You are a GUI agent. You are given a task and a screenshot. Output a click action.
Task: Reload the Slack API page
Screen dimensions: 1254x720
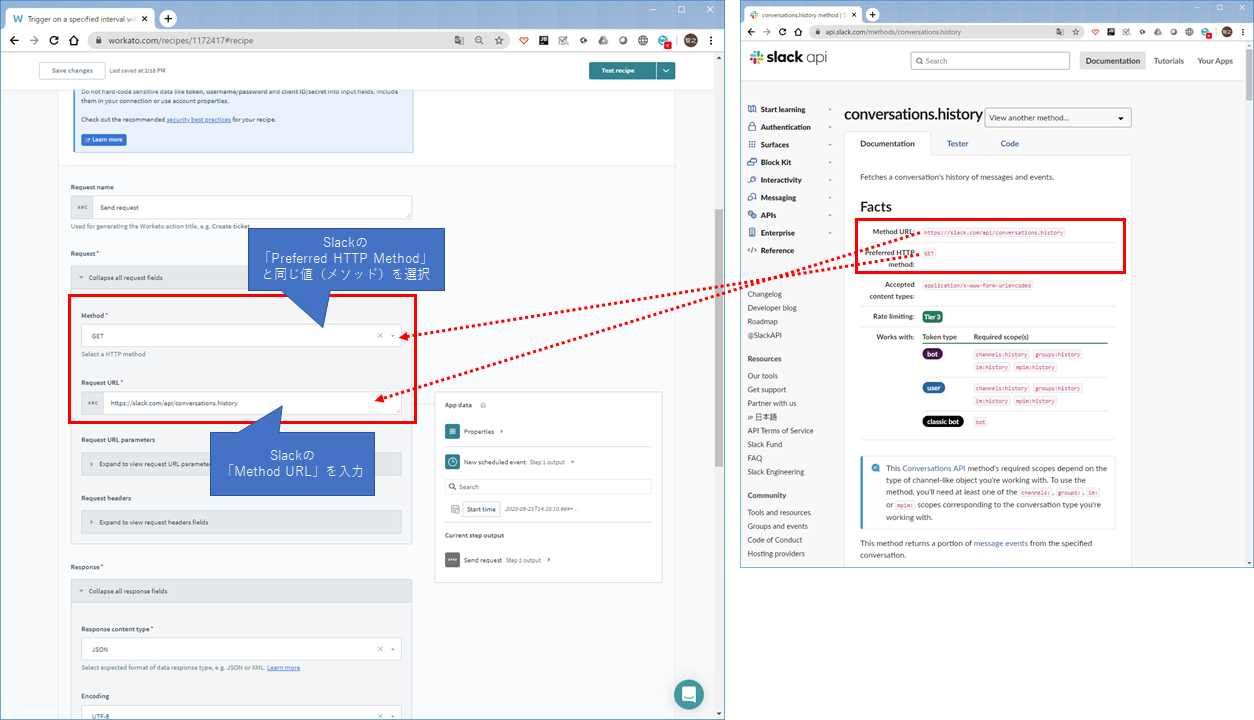point(783,32)
